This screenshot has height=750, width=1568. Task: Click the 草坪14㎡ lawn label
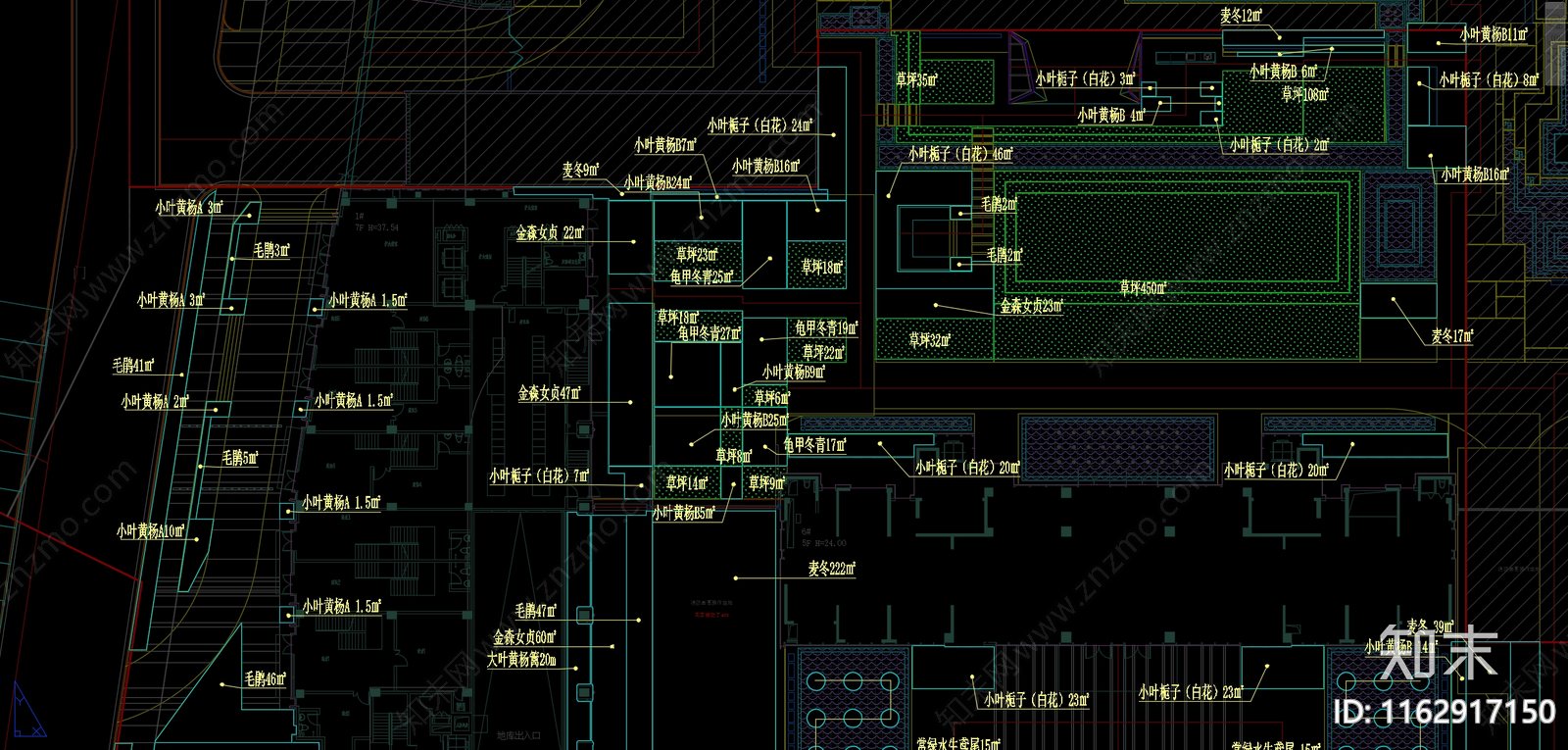tap(687, 483)
